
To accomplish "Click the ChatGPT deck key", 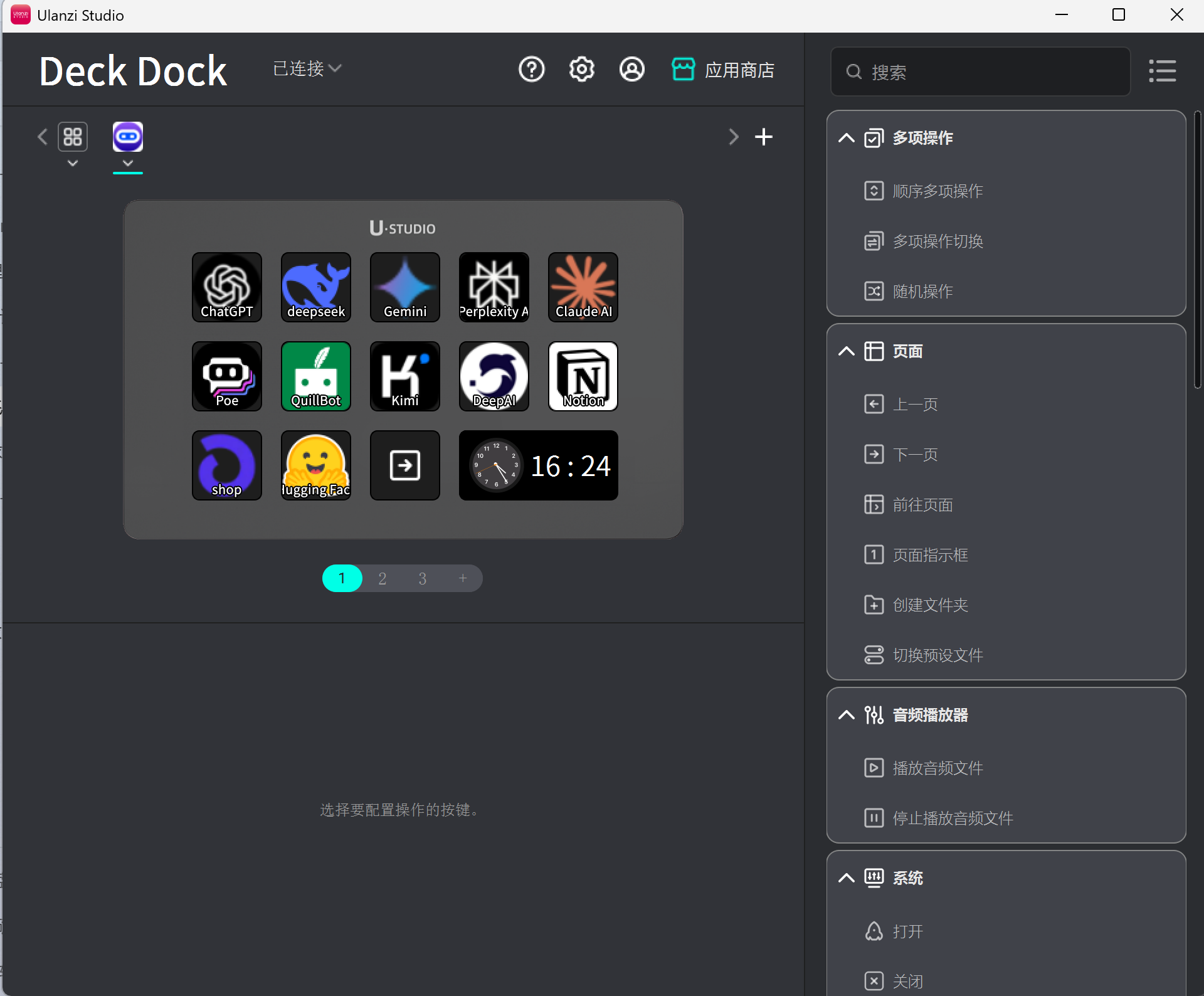I will tap(226, 287).
